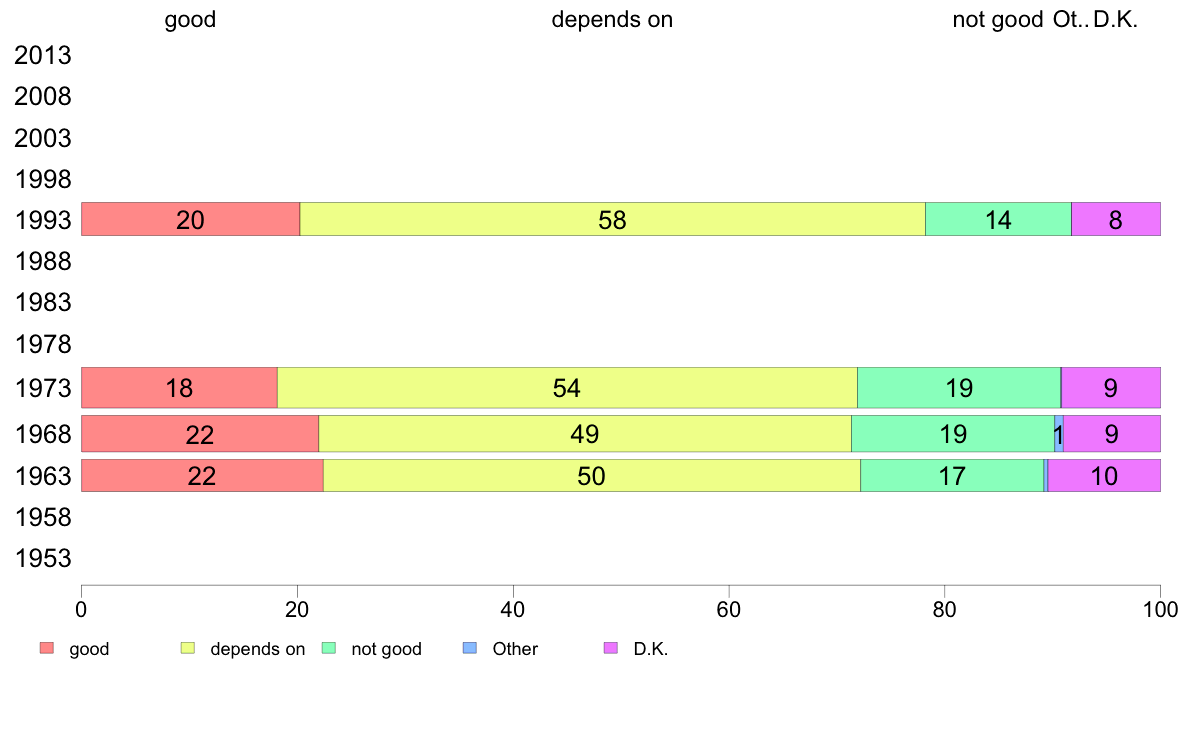Select the 1993 'good' segment labeled 20
This screenshot has width=1188, height=736.
[x=190, y=219]
